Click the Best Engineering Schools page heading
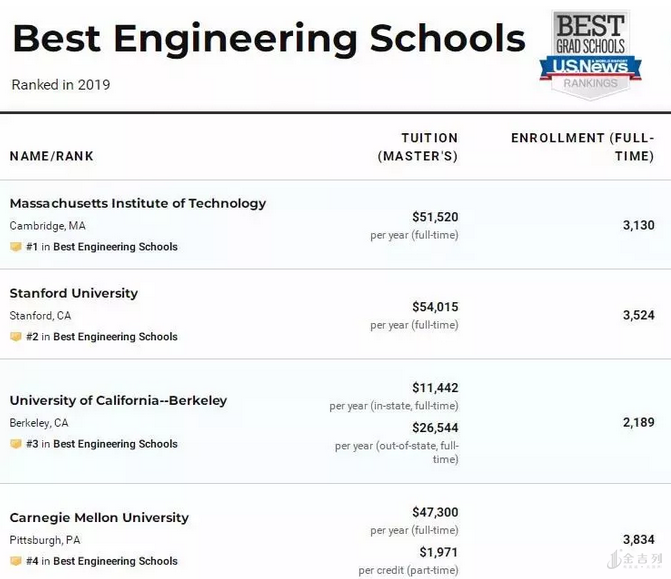 [x=268, y=39]
